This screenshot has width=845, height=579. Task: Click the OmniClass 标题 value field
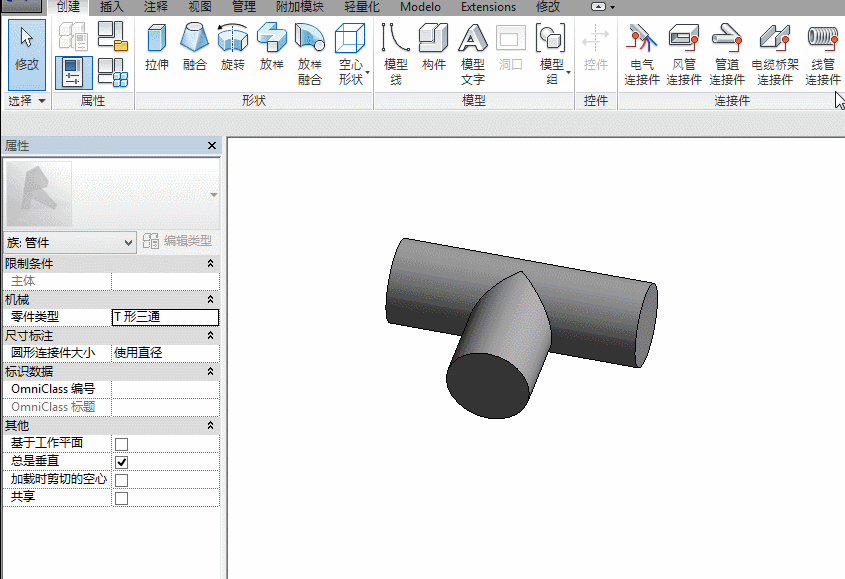(x=165, y=407)
